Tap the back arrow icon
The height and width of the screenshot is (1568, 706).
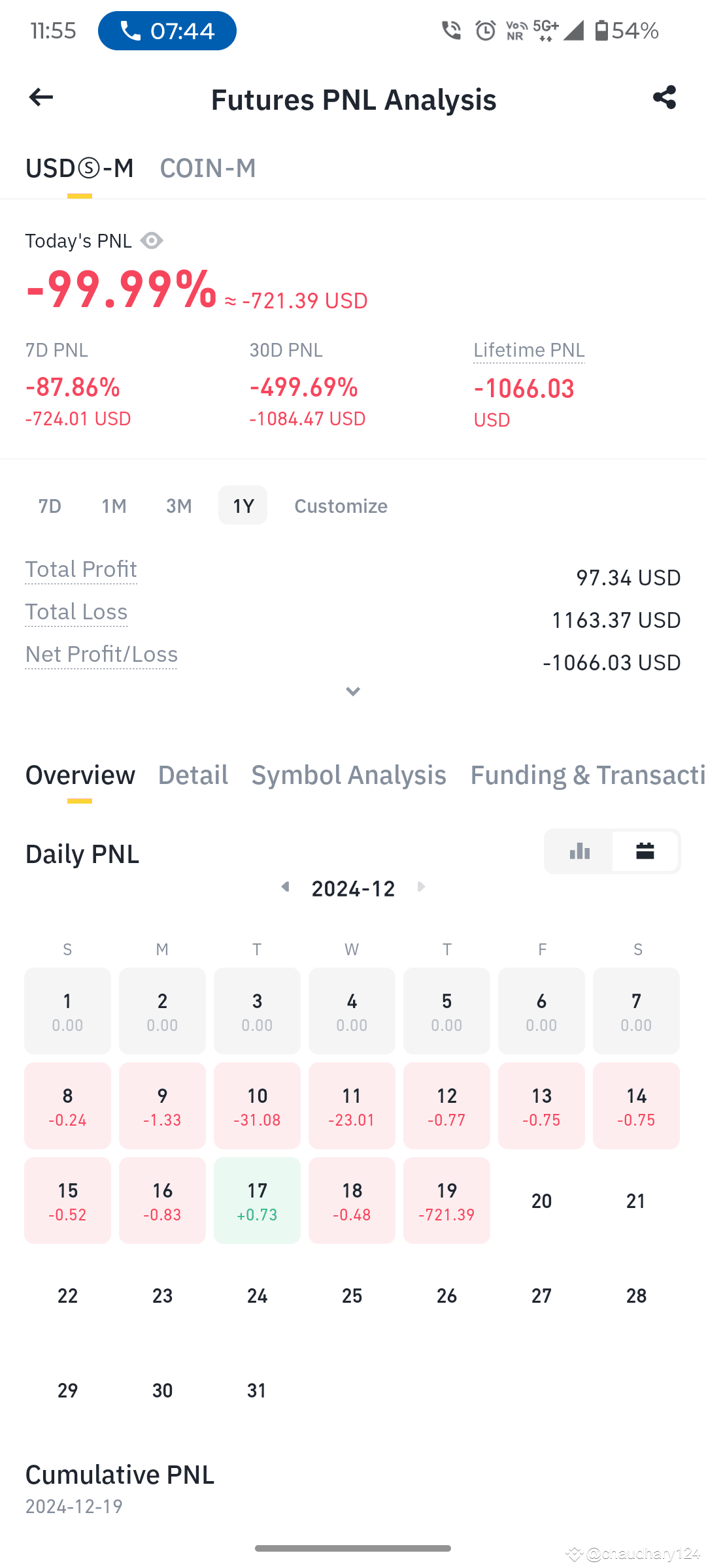tap(41, 98)
